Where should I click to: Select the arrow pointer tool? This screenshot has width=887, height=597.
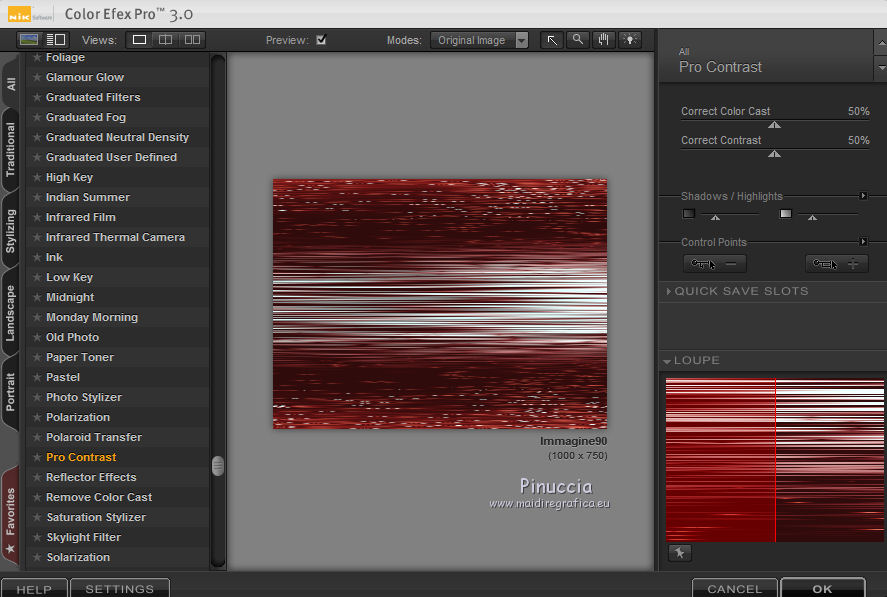[x=552, y=40]
